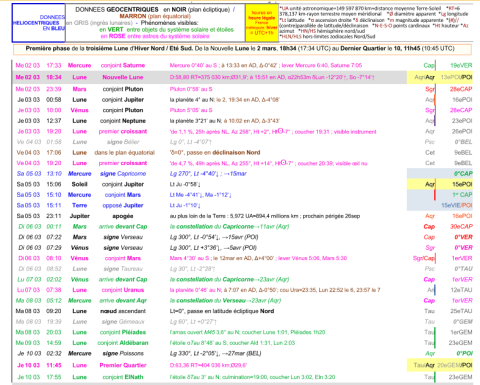Select the red '0°VER' cell for Mars
The height and width of the screenshot is (385, 480).
pyautogui.click(x=463, y=237)
